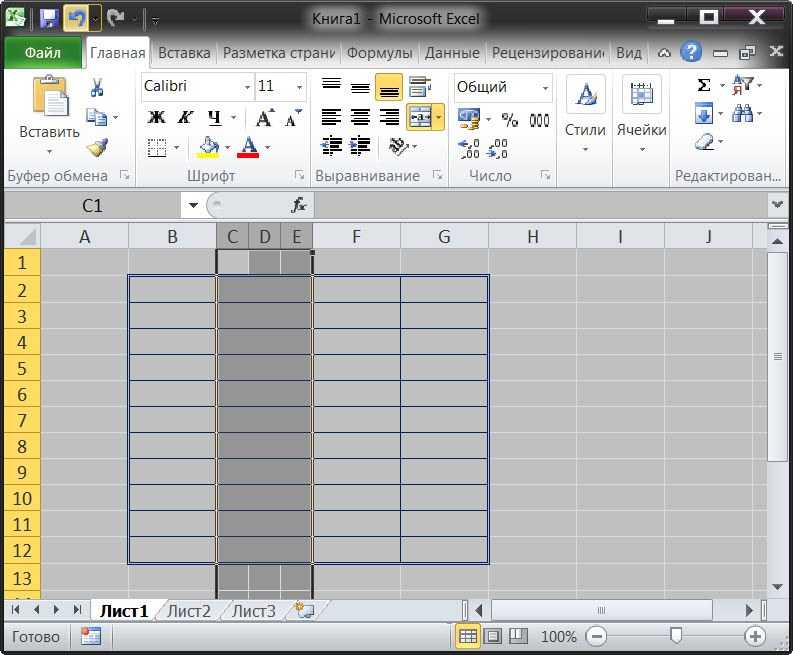The image size is (793, 655).
Task: Zoom in with the plus button
Action: click(x=755, y=636)
